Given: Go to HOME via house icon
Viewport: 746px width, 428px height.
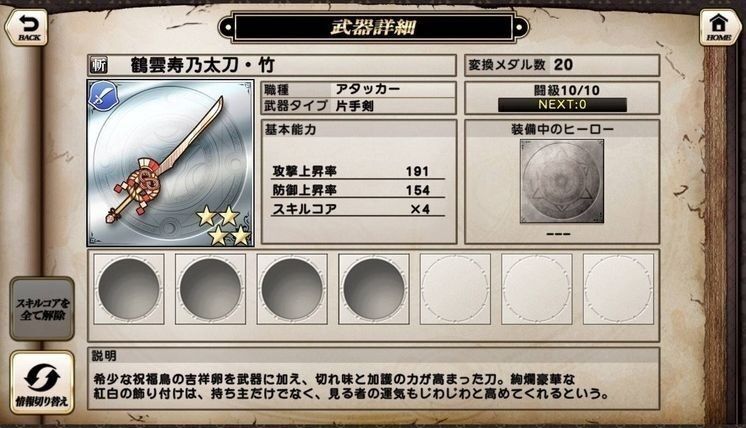Looking at the screenshot, I should pyautogui.click(x=718, y=28).
